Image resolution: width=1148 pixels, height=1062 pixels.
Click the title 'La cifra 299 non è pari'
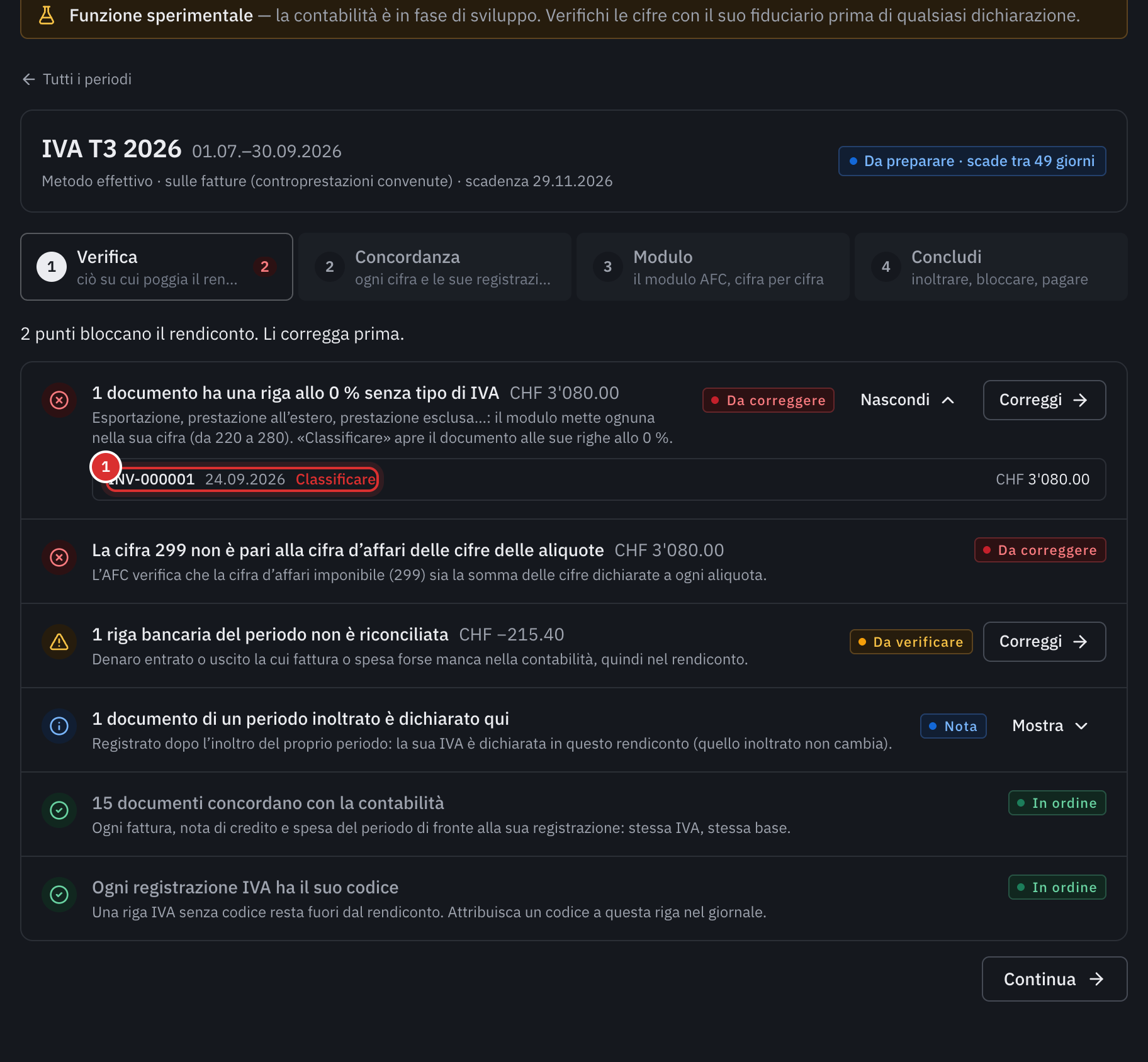click(x=348, y=550)
